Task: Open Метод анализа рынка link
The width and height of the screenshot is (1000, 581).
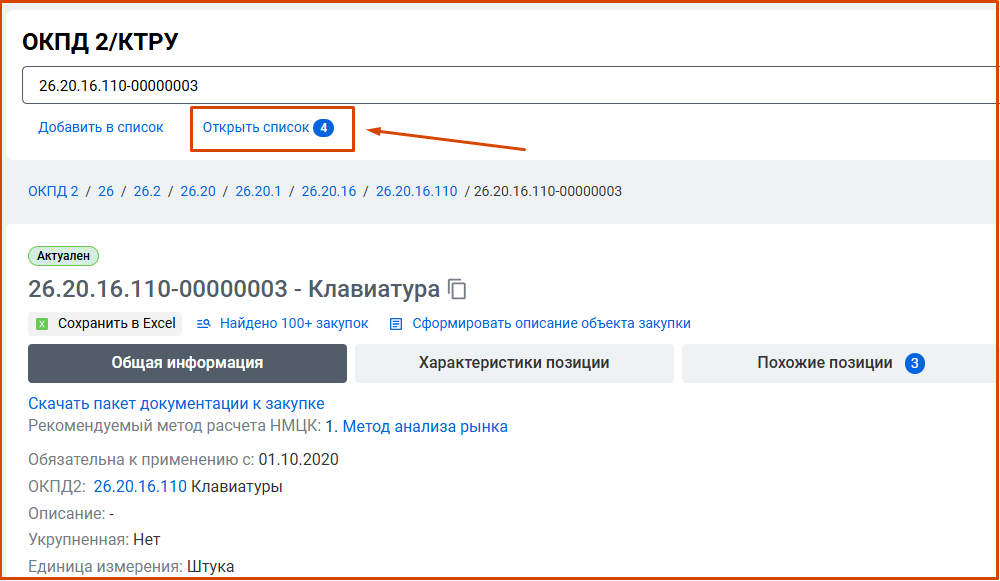Action: 425,427
